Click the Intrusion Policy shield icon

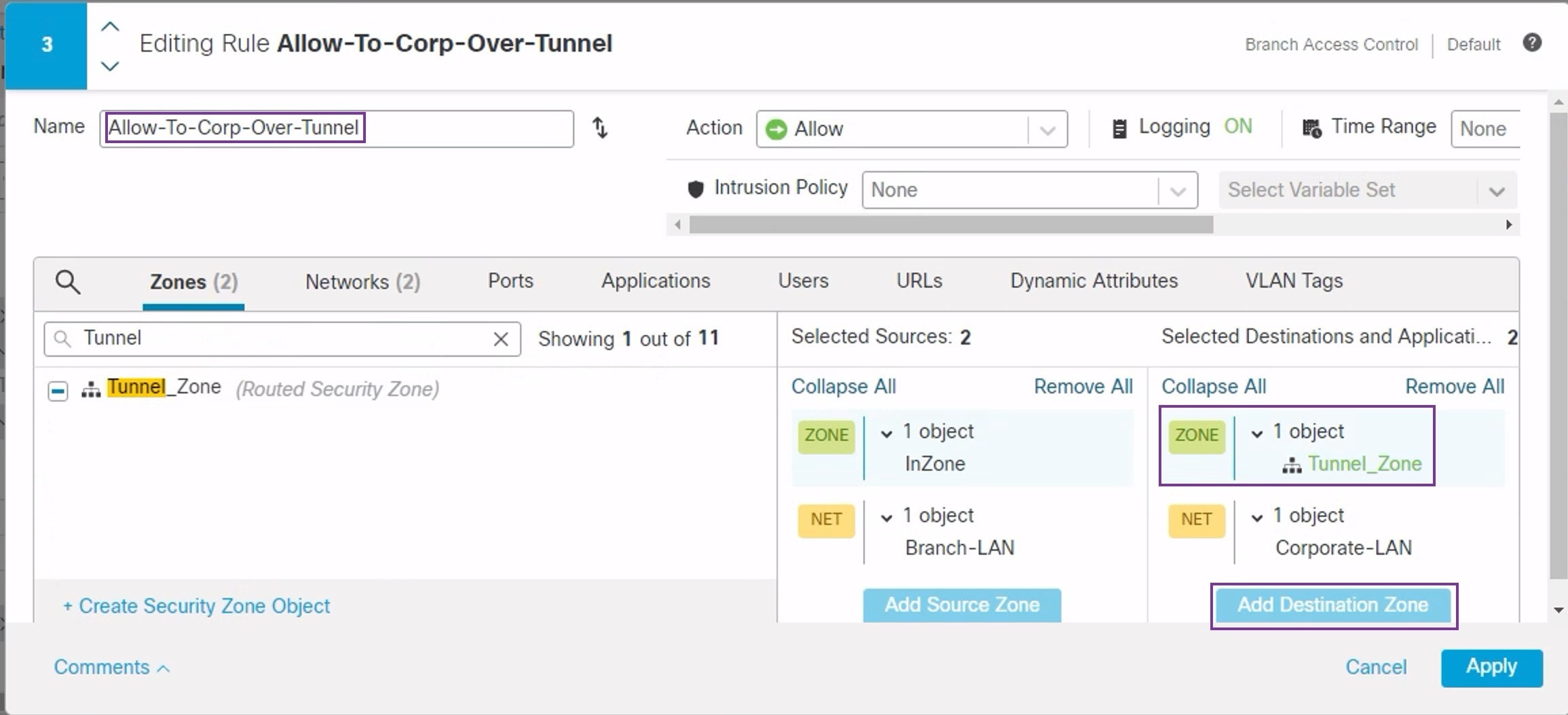tap(696, 189)
